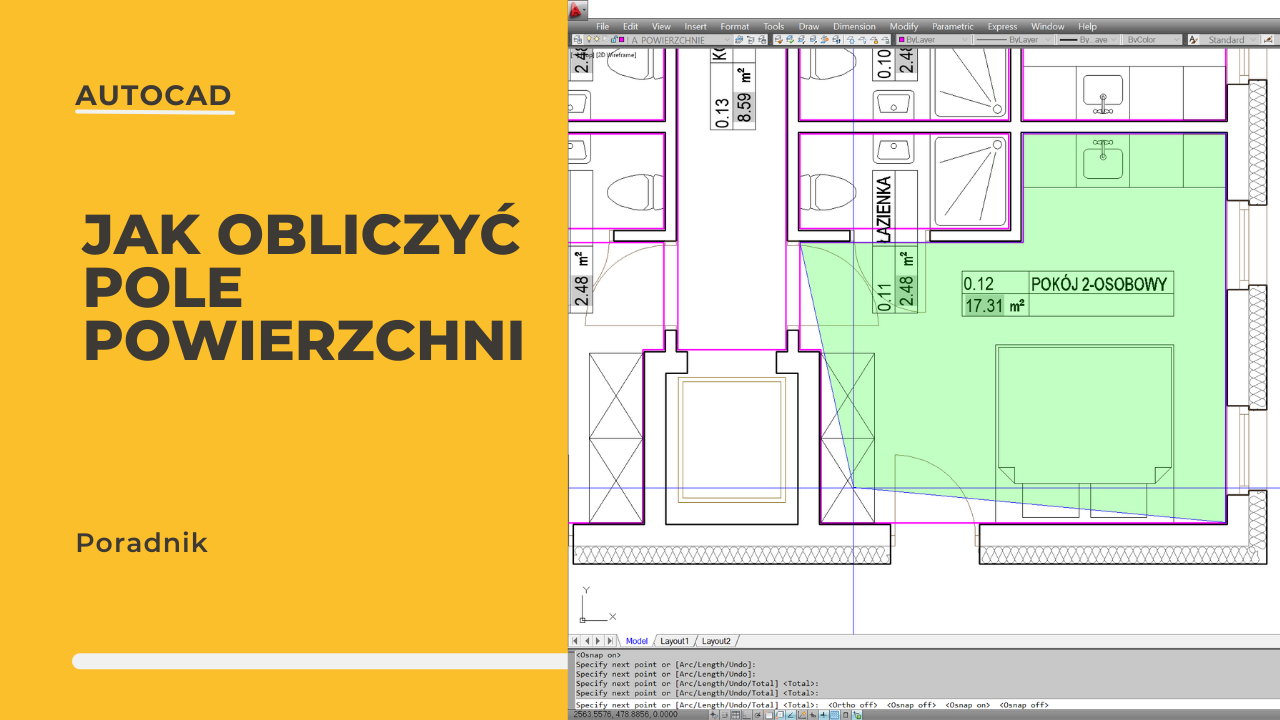This screenshot has height=720, width=1280.
Task: Open the View menu
Action: (661, 26)
